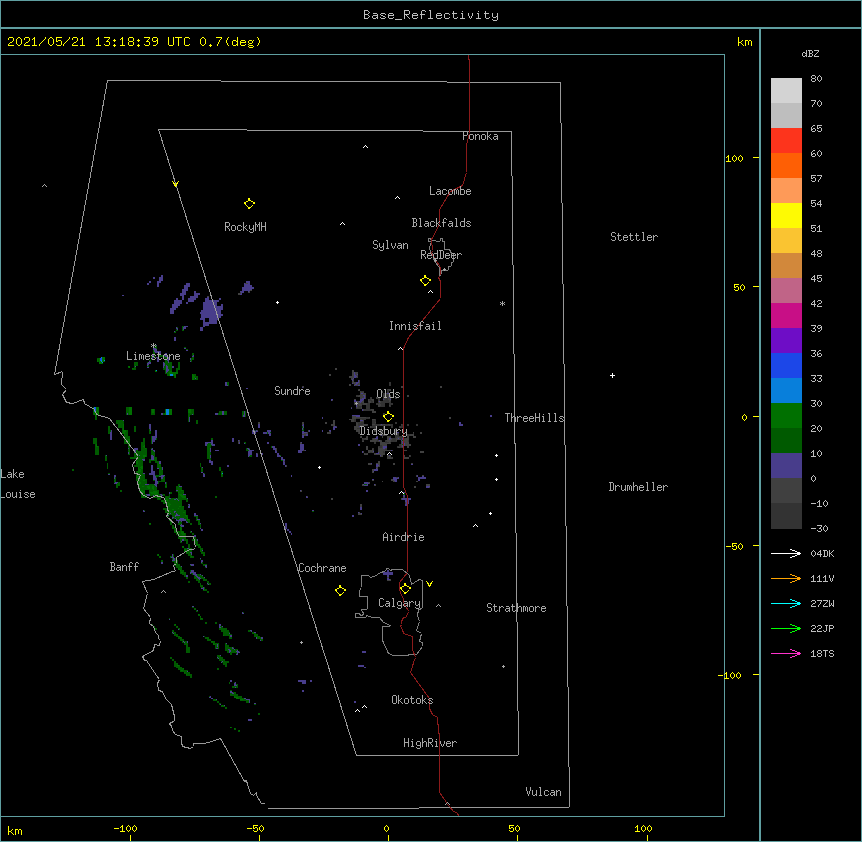Pick the bright green 20-30 dBZ swatch
This screenshot has width=862, height=842.
tap(786, 416)
